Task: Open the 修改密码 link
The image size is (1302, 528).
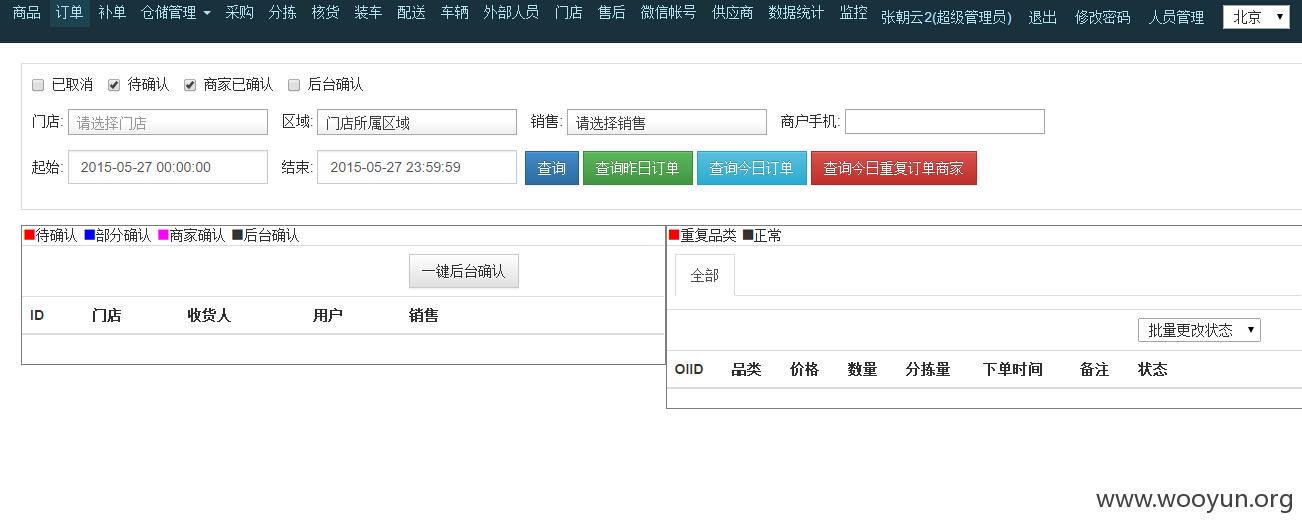Action: click(x=1102, y=17)
